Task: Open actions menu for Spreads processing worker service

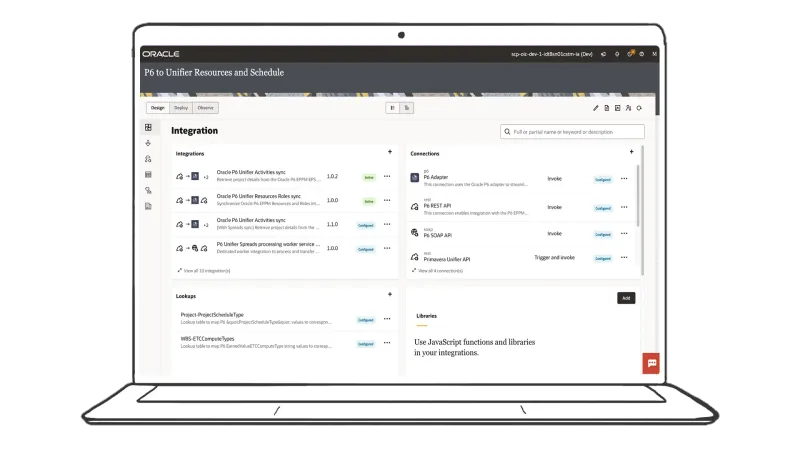Action: 387,248
